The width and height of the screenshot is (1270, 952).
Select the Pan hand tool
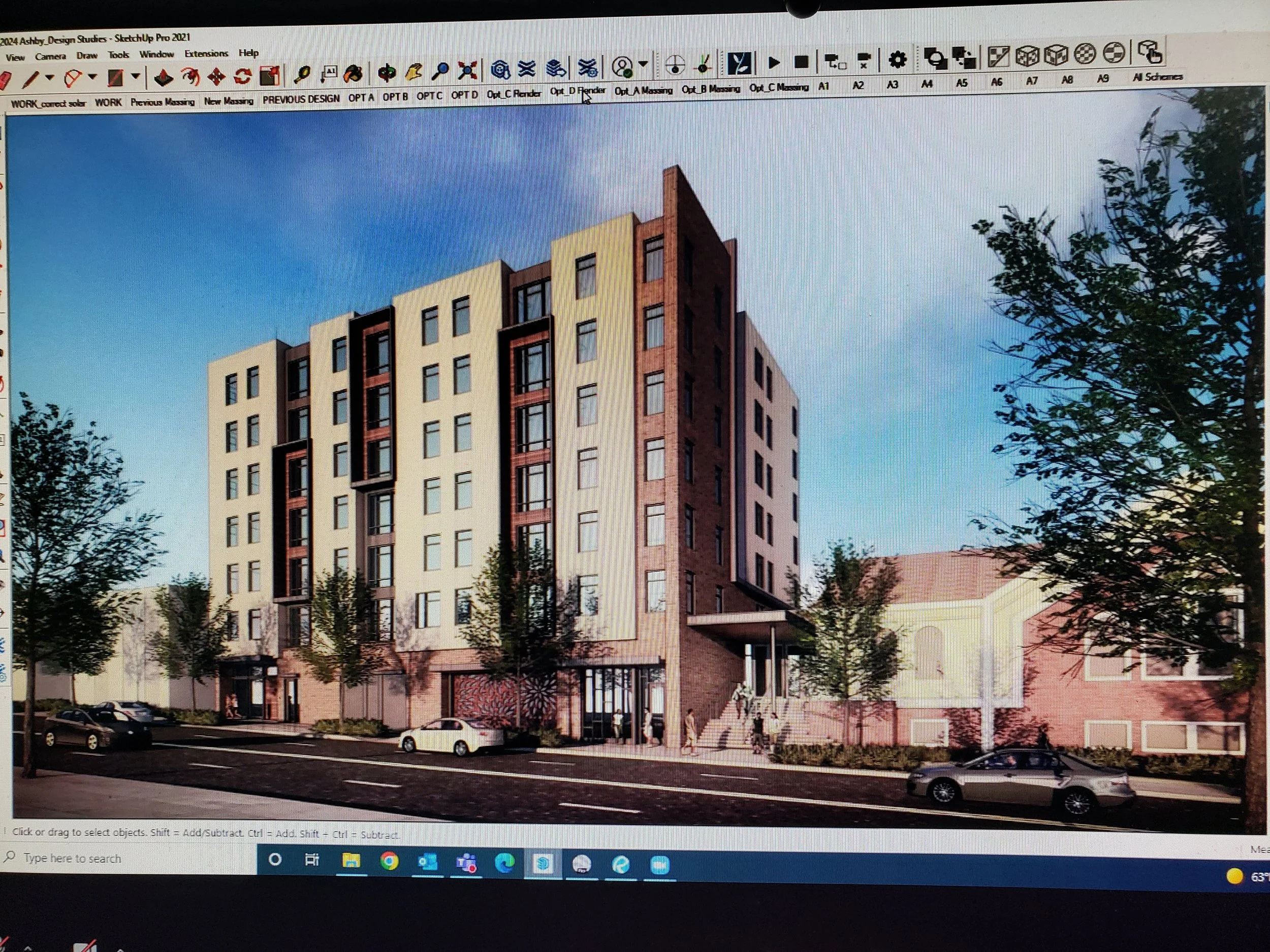(x=414, y=72)
